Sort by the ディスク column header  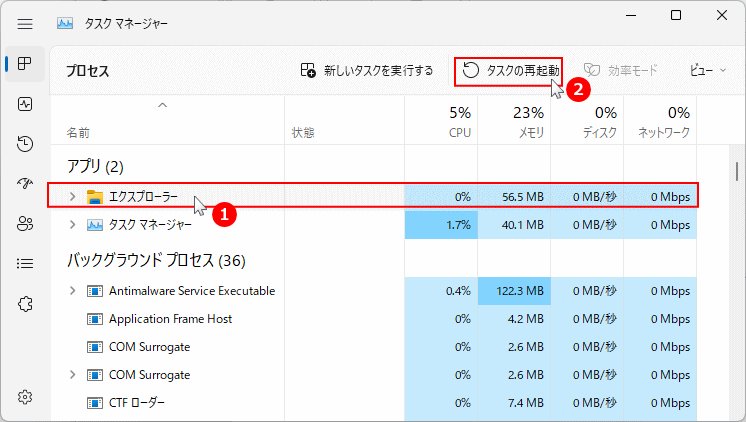click(x=600, y=132)
